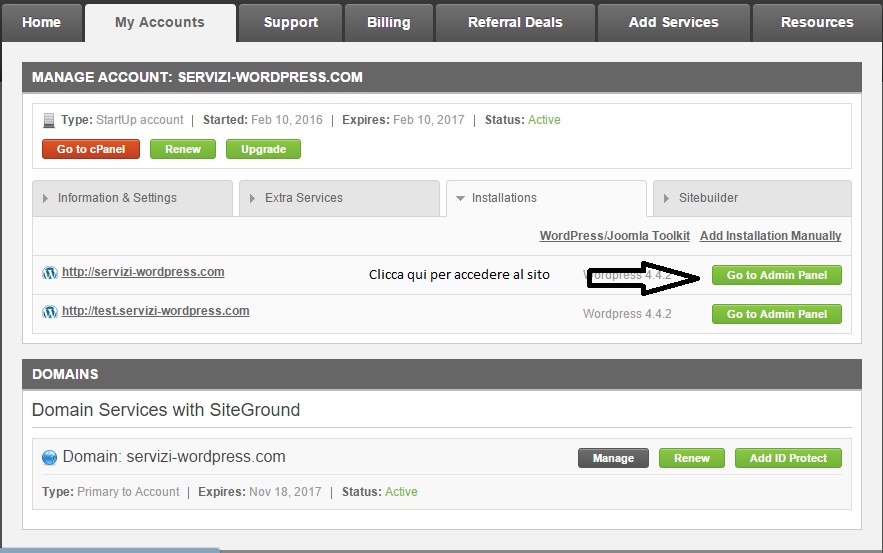Click the server icon next to Type: StartUp account
This screenshot has height=553, width=883.
[x=49, y=121]
